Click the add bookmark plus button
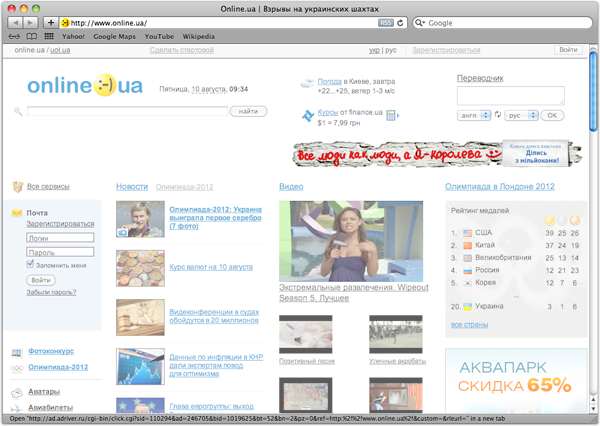This screenshot has height=426, width=600. [x=51, y=22]
